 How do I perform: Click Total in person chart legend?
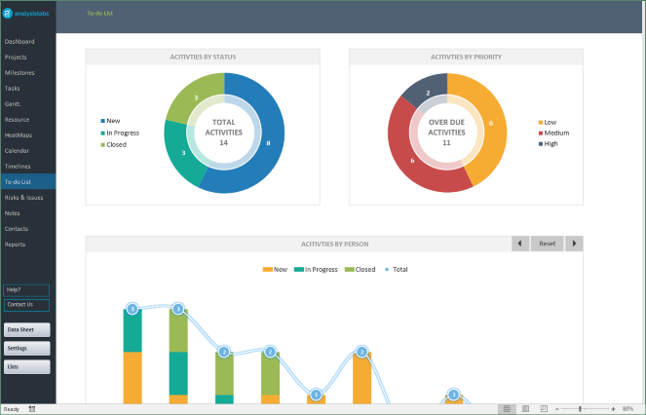(396, 270)
